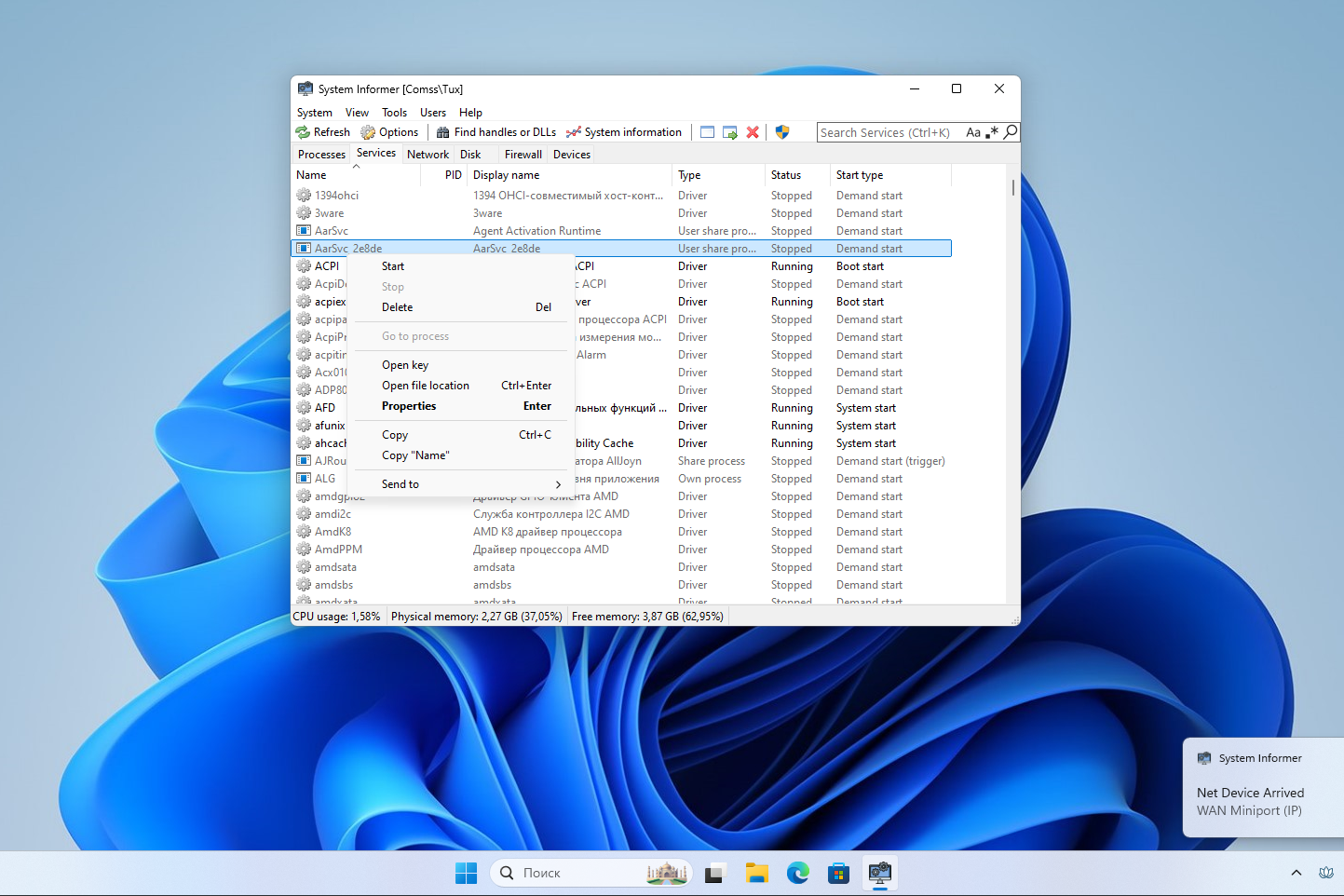The width and height of the screenshot is (1344, 896).
Task: Switch to the Firewall tab
Action: tap(523, 155)
